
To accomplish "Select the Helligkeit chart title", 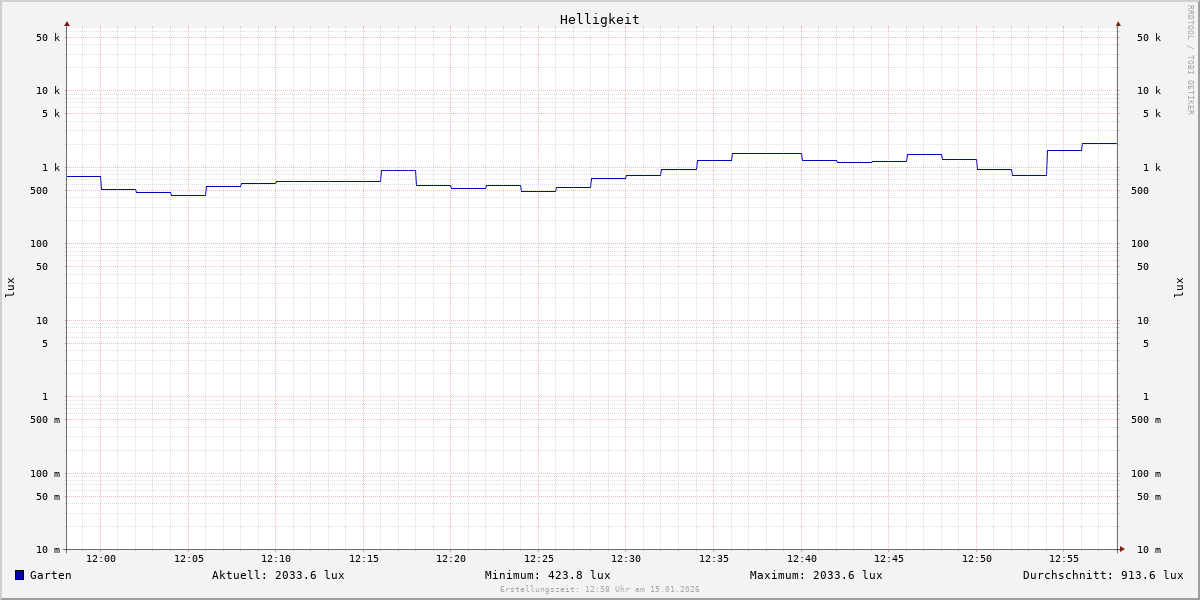I will click(x=599, y=19).
